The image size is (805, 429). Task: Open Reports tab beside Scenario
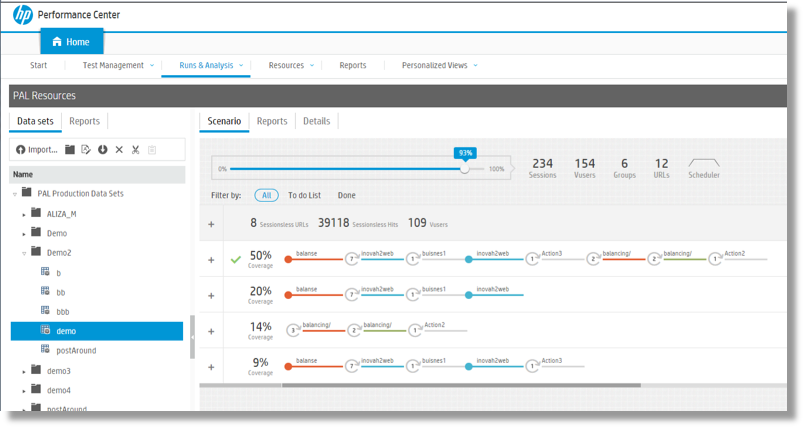point(272,121)
